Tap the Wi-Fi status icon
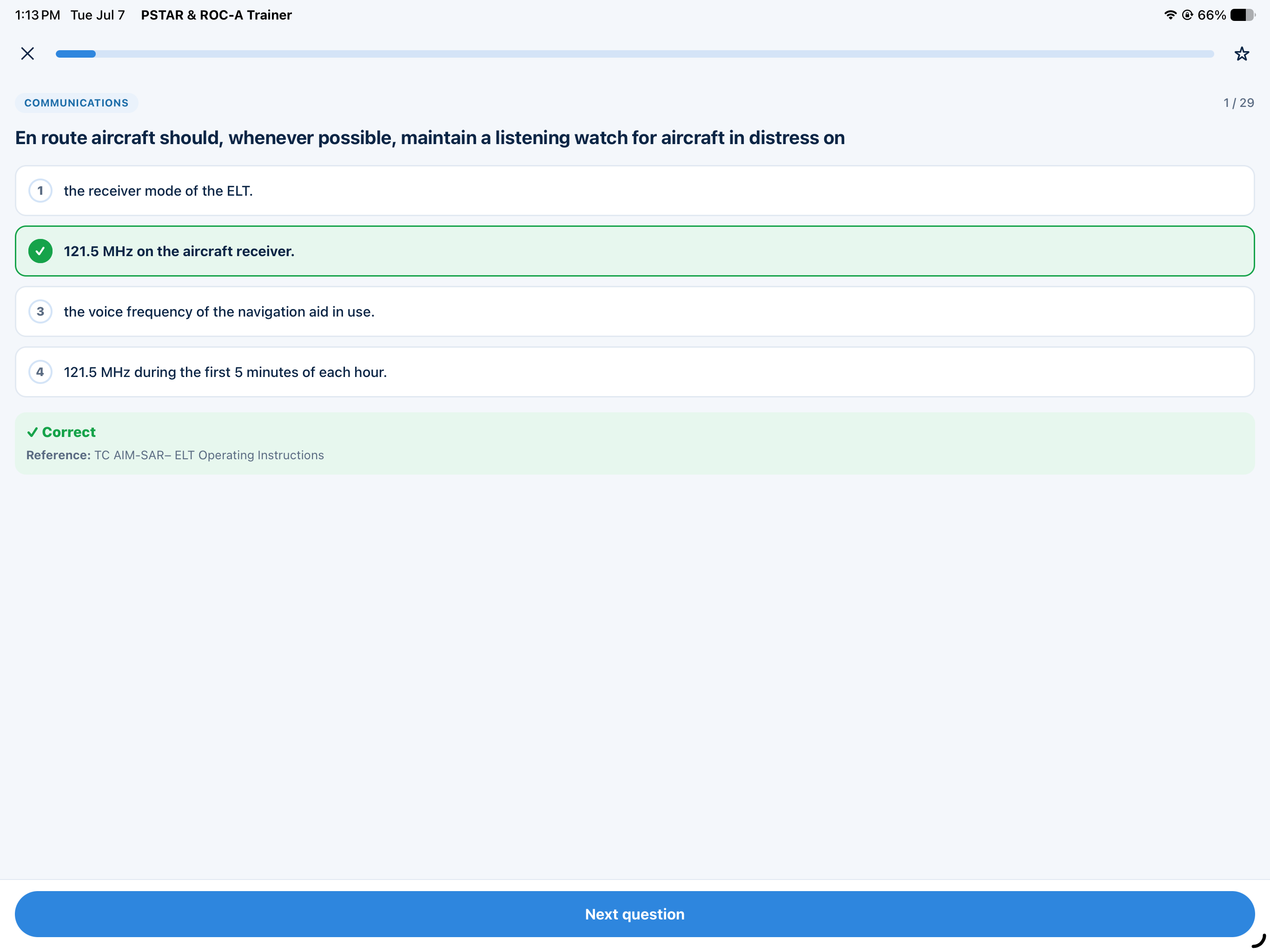The width and height of the screenshot is (1270, 952). [1170, 15]
